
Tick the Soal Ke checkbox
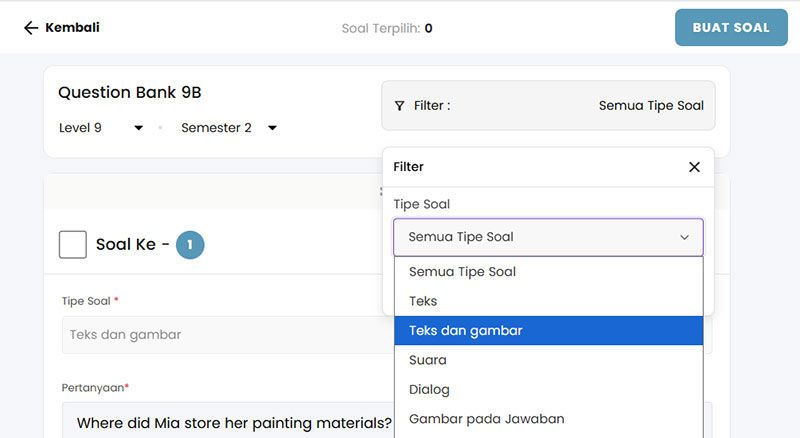click(73, 245)
